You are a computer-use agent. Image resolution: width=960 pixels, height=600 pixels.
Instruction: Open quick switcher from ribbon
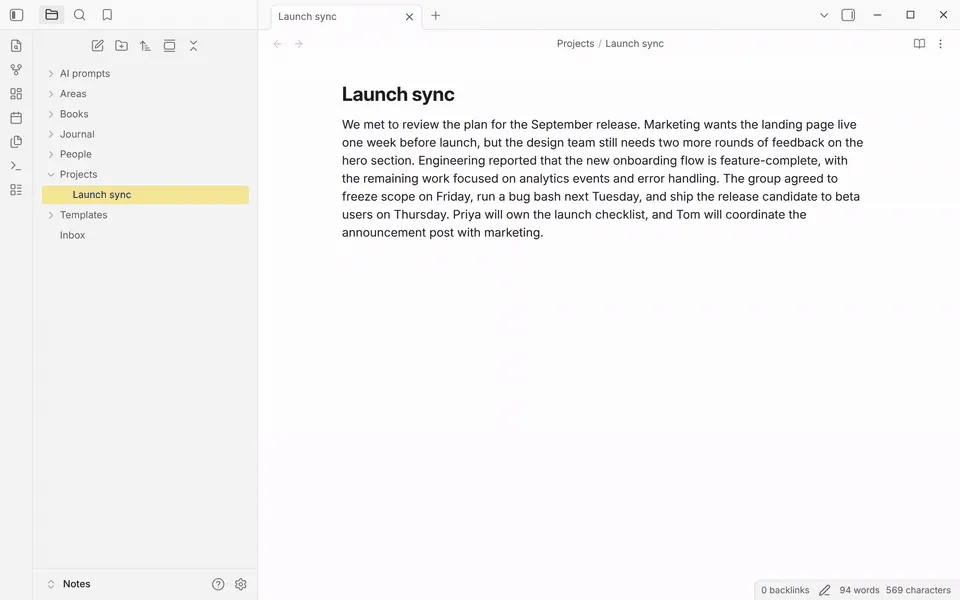pyautogui.click(x=17, y=46)
